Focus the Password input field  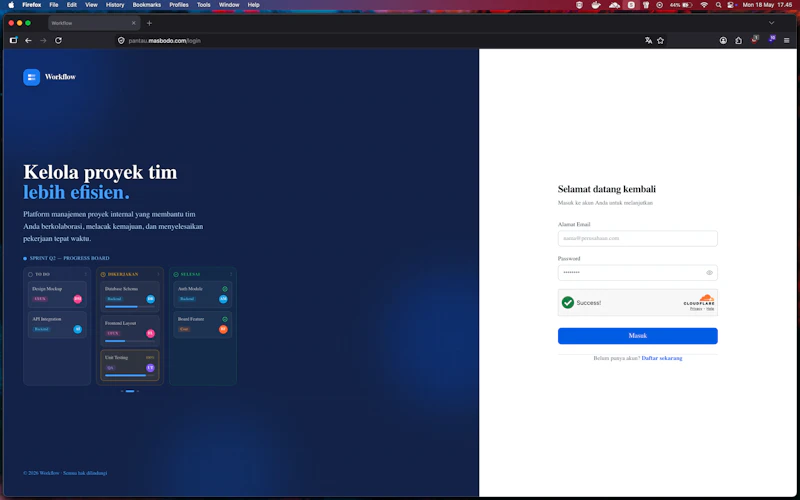click(637, 272)
